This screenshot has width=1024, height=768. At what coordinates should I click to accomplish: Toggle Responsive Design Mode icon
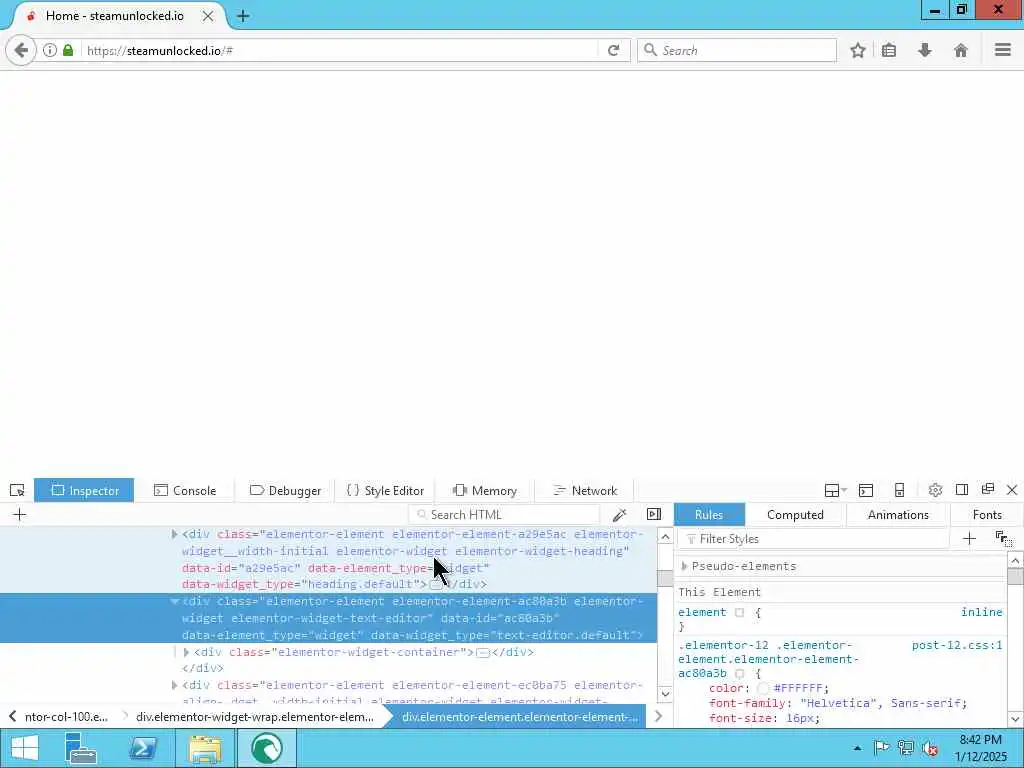(899, 490)
